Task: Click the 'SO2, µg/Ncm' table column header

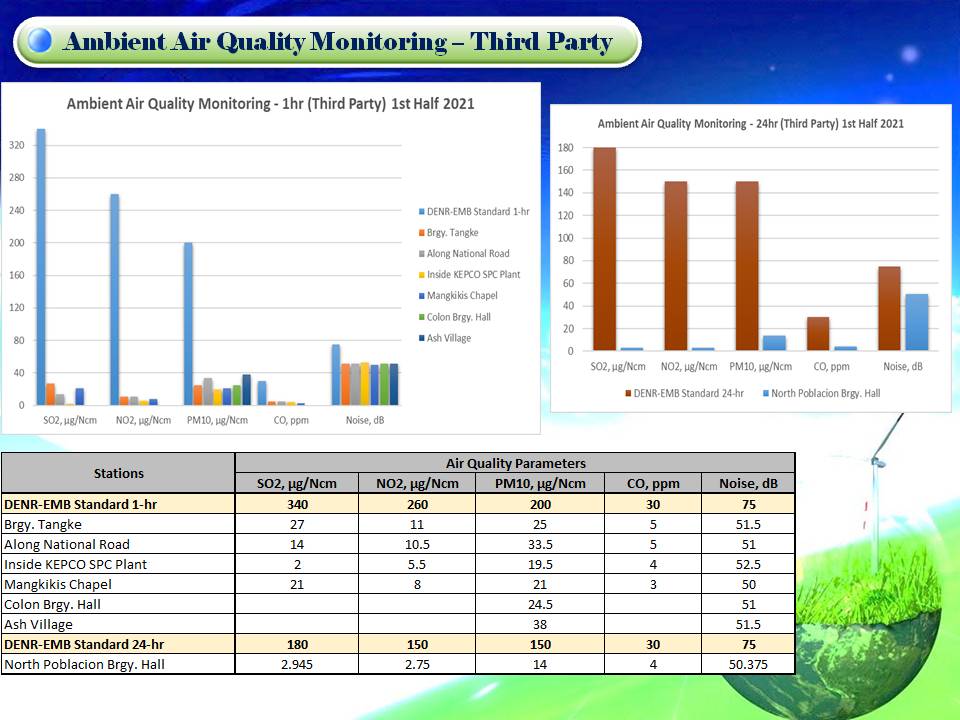Action: pos(297,484)
